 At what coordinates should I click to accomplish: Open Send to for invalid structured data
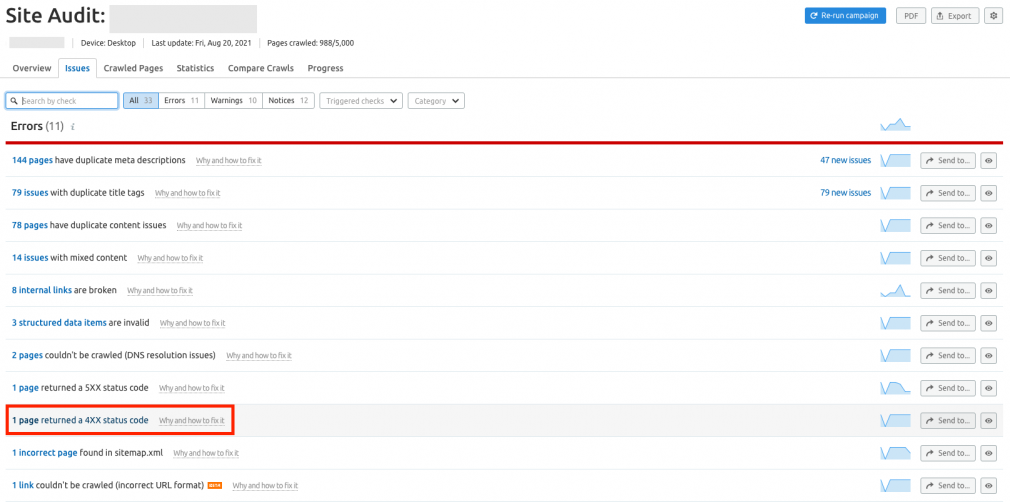coord(948,323)
